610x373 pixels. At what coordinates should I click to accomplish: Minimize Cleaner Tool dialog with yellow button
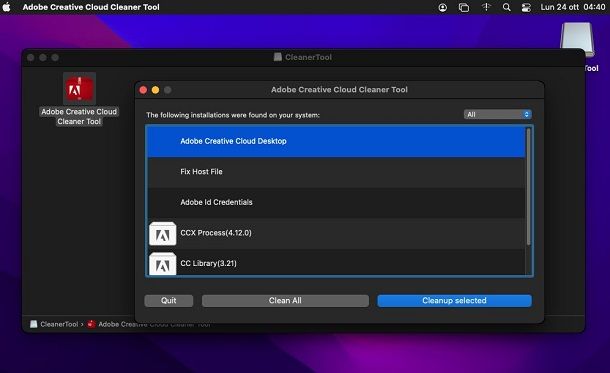point(155,90)
